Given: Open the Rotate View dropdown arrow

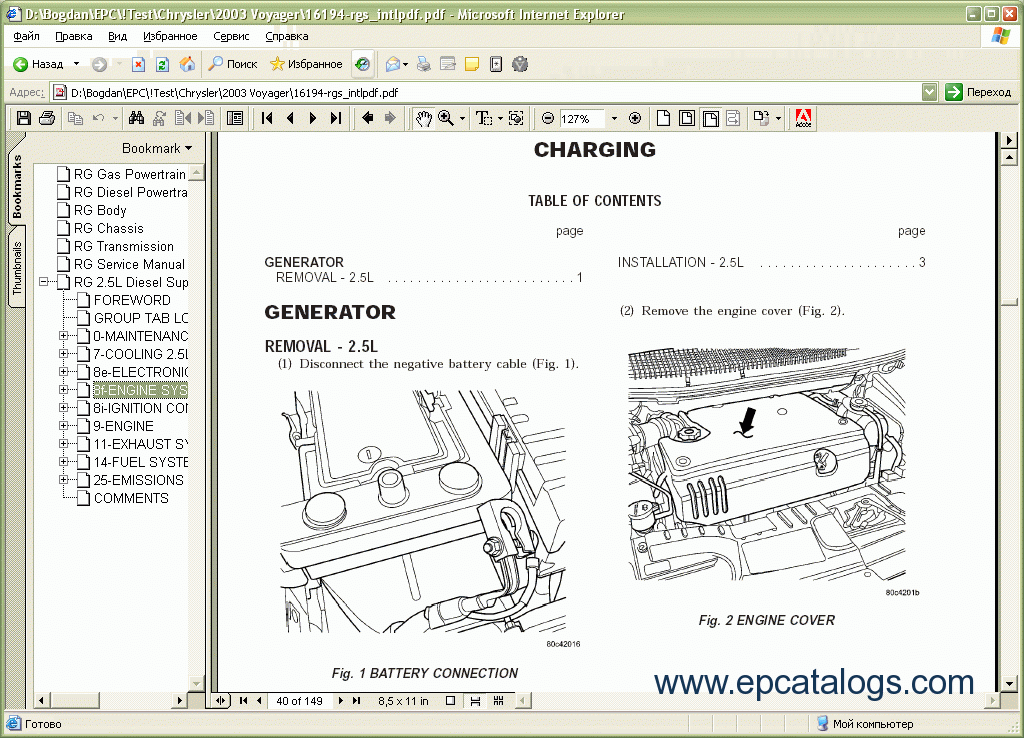Looking at the screenshot, I should (x=778, y=118).
